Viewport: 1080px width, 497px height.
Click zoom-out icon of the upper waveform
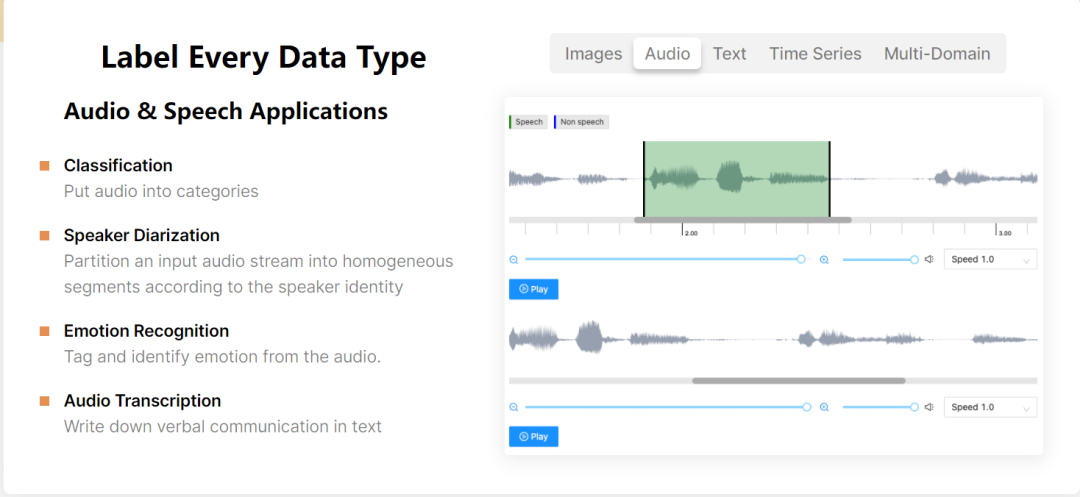coord(514,260)
